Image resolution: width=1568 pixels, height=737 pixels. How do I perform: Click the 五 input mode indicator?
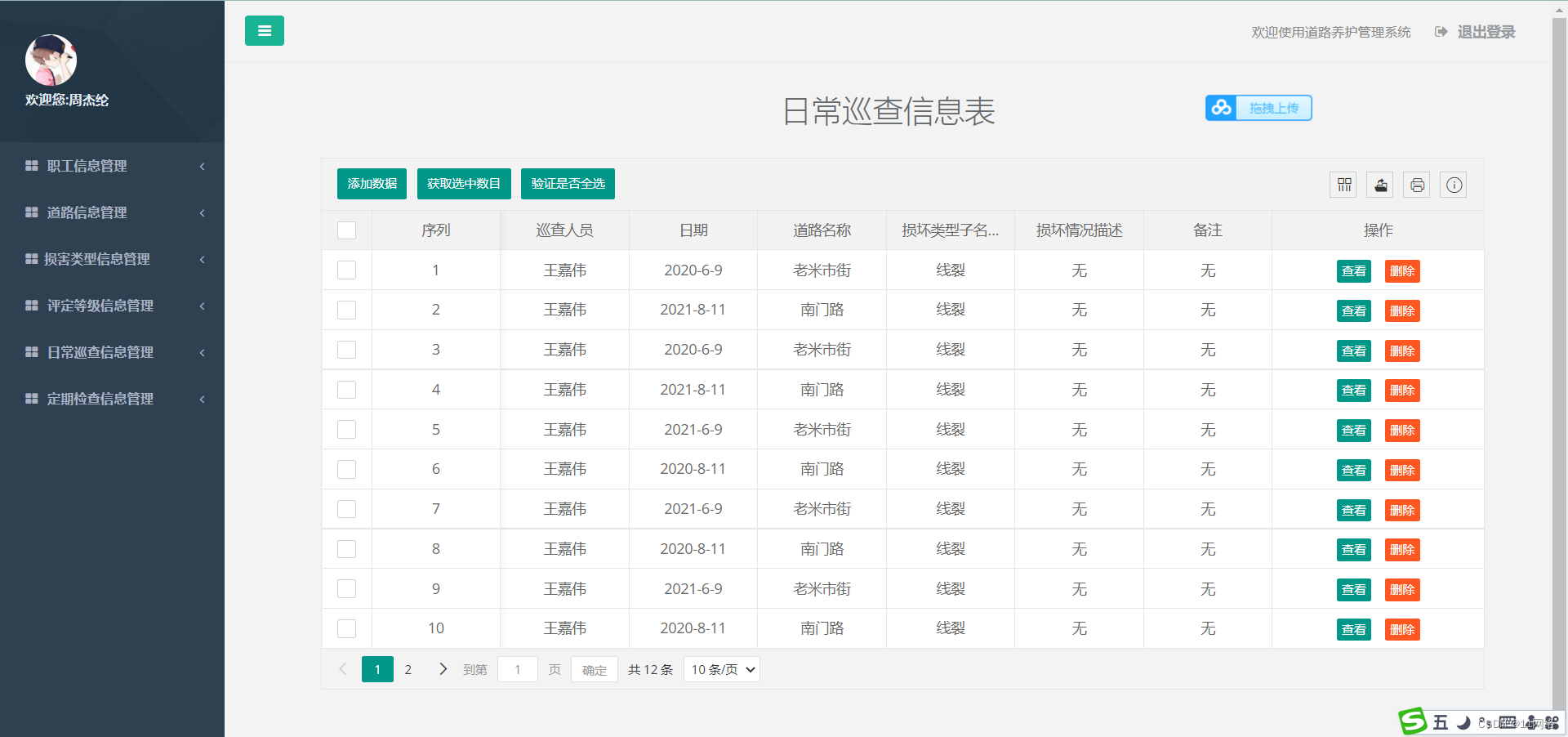click(x=1441, y=722)
